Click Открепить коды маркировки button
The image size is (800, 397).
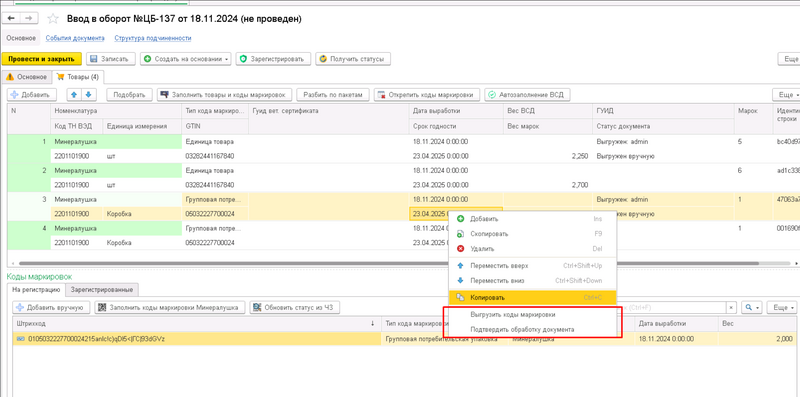click(427, 95)
